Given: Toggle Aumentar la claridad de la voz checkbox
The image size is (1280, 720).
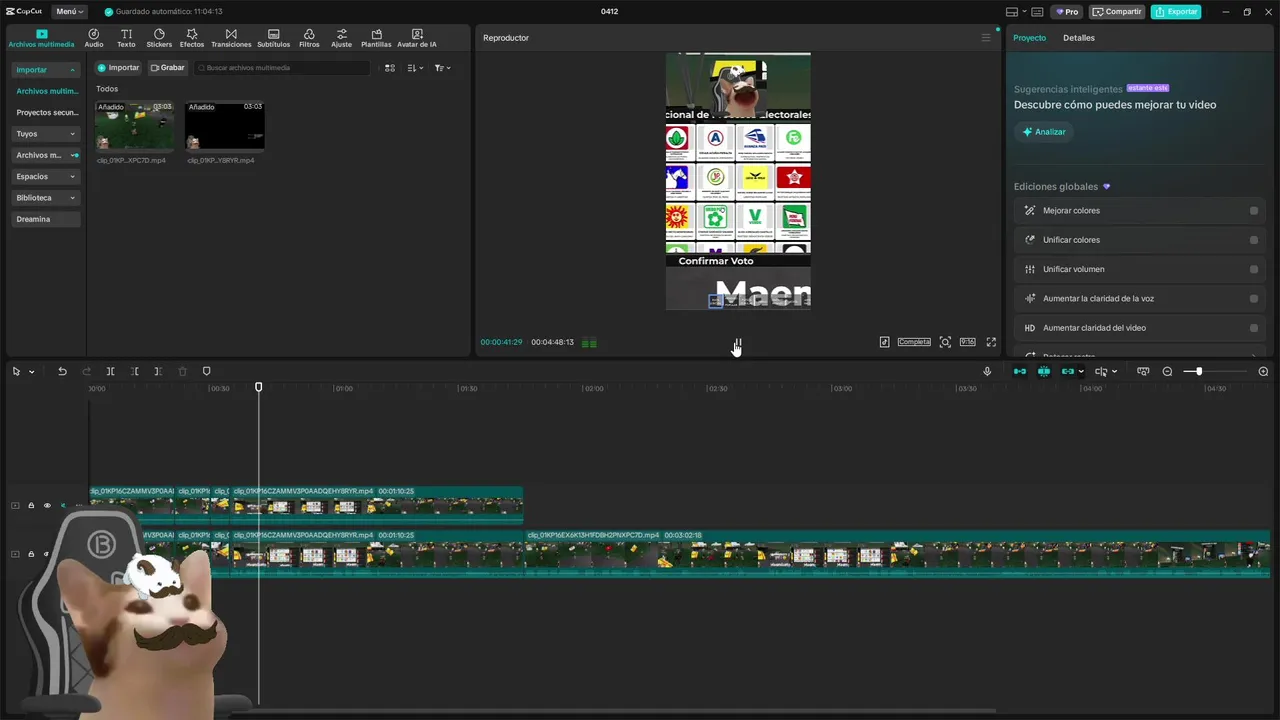Looking at the screenshot, I should [x=1254, y=298].
